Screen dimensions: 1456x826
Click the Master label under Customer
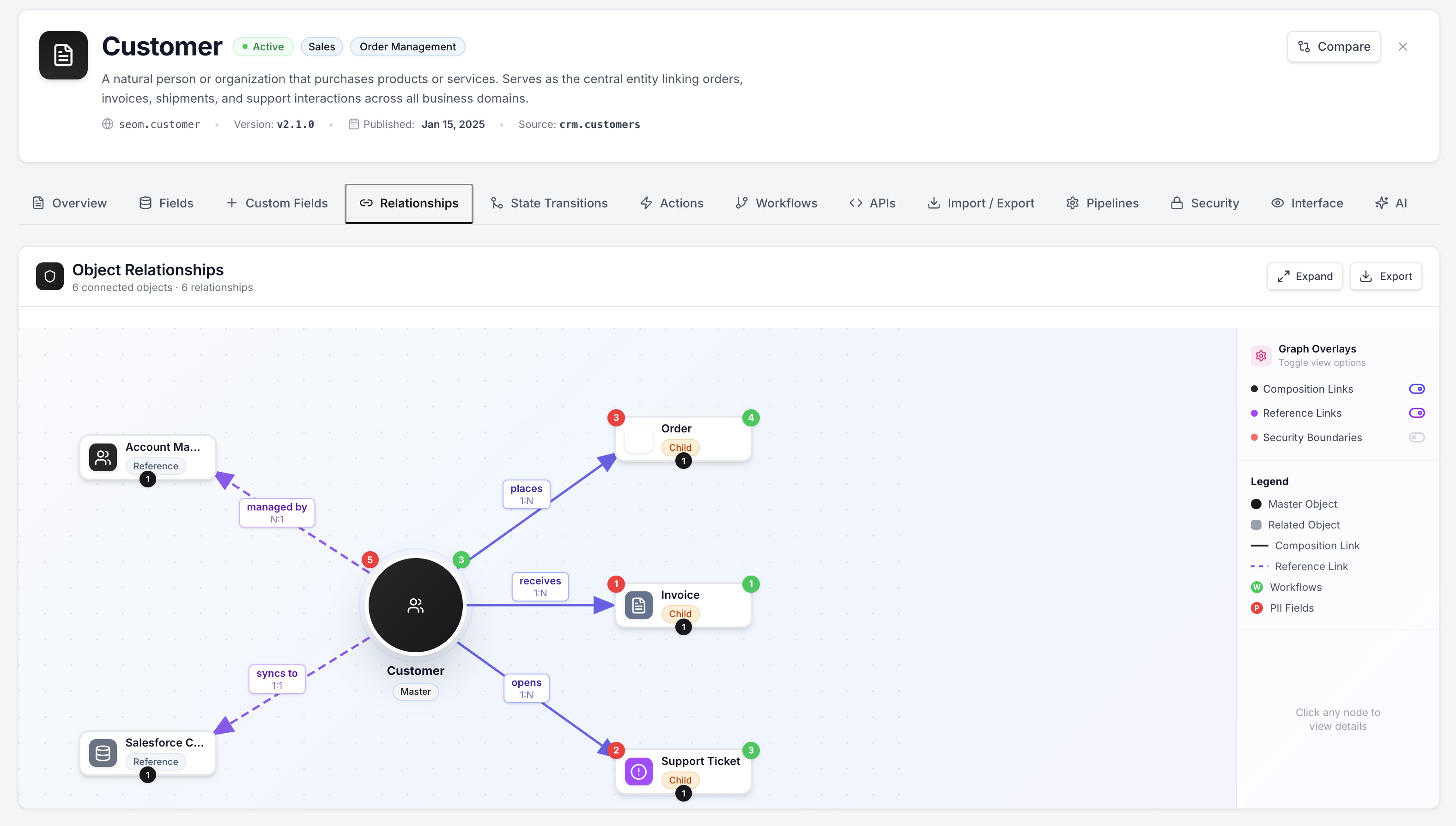415,691
